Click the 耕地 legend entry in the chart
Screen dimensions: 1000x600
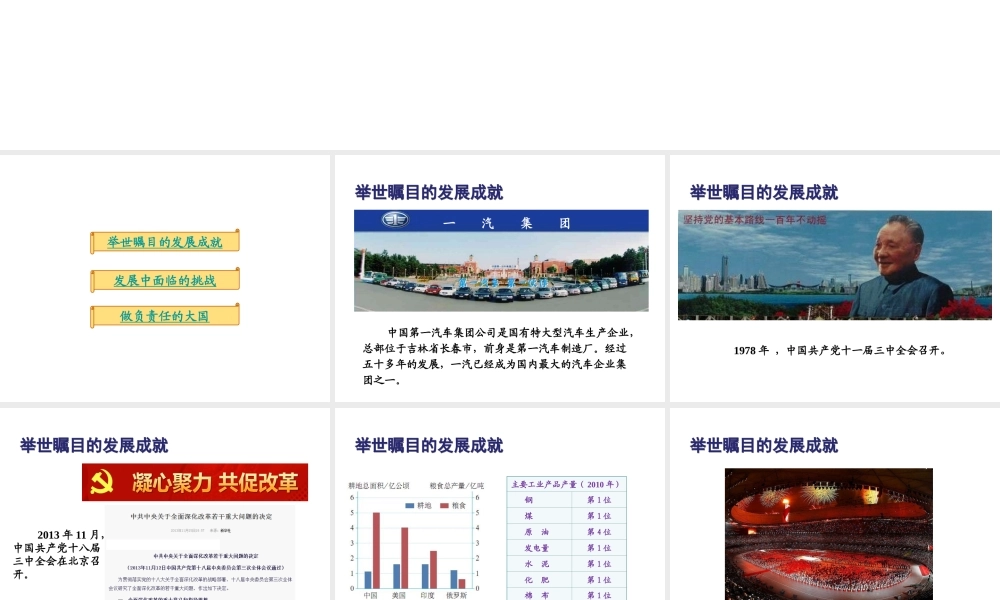coord(418,506)
